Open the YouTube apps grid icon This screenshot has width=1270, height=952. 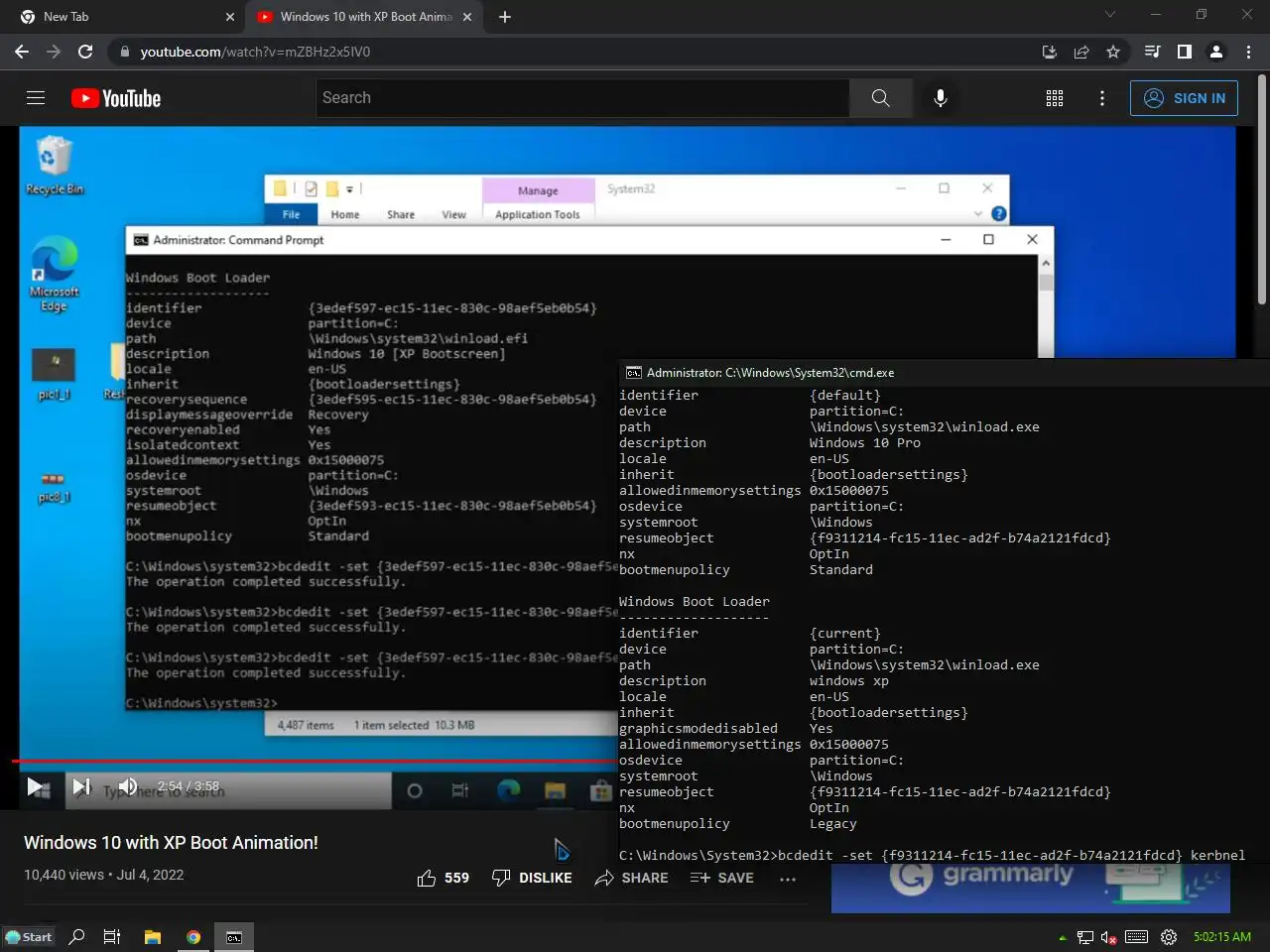tap(1055, 98)
